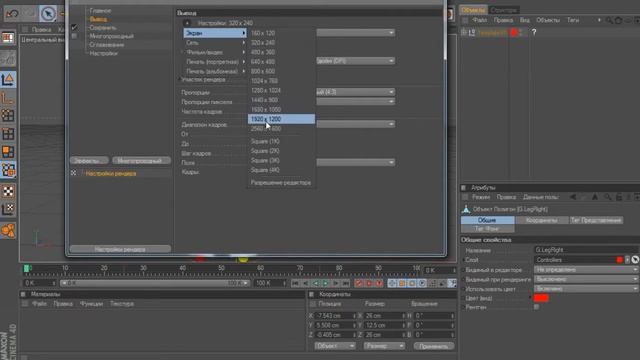Select the polygons mode orange square icon
This screenshot has width=640, height=360.
pos(8,151)
